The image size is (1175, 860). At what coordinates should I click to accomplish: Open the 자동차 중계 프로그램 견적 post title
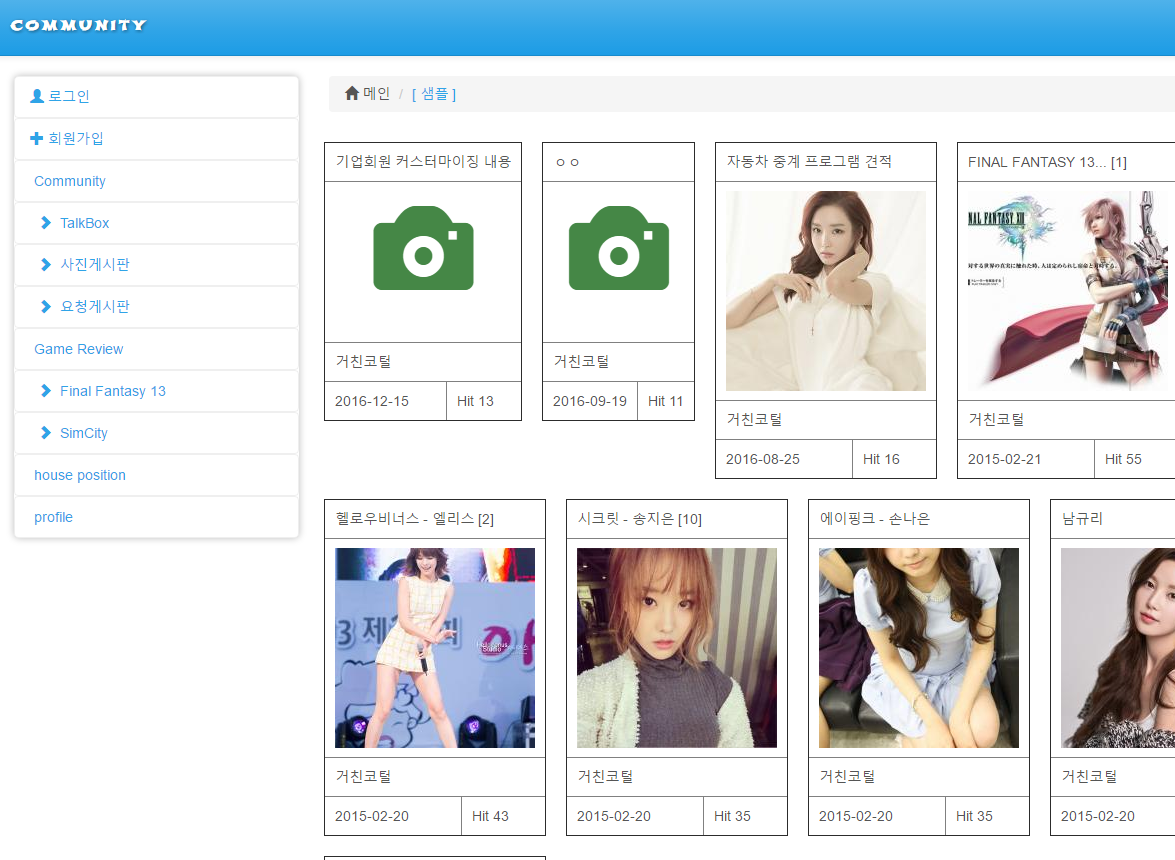tap(809, 161)
